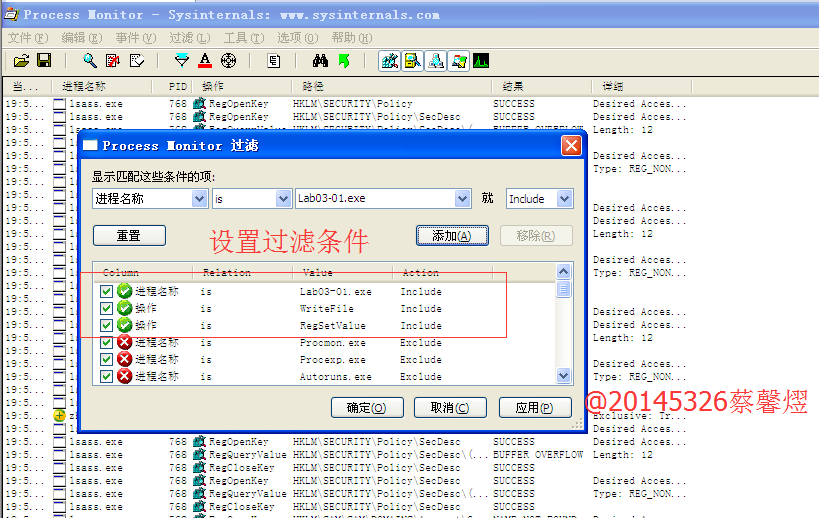The width and height of the screenshot is (819, 518).
Task: Toggle the profiling events graph icon
Action: pos(481,61)
